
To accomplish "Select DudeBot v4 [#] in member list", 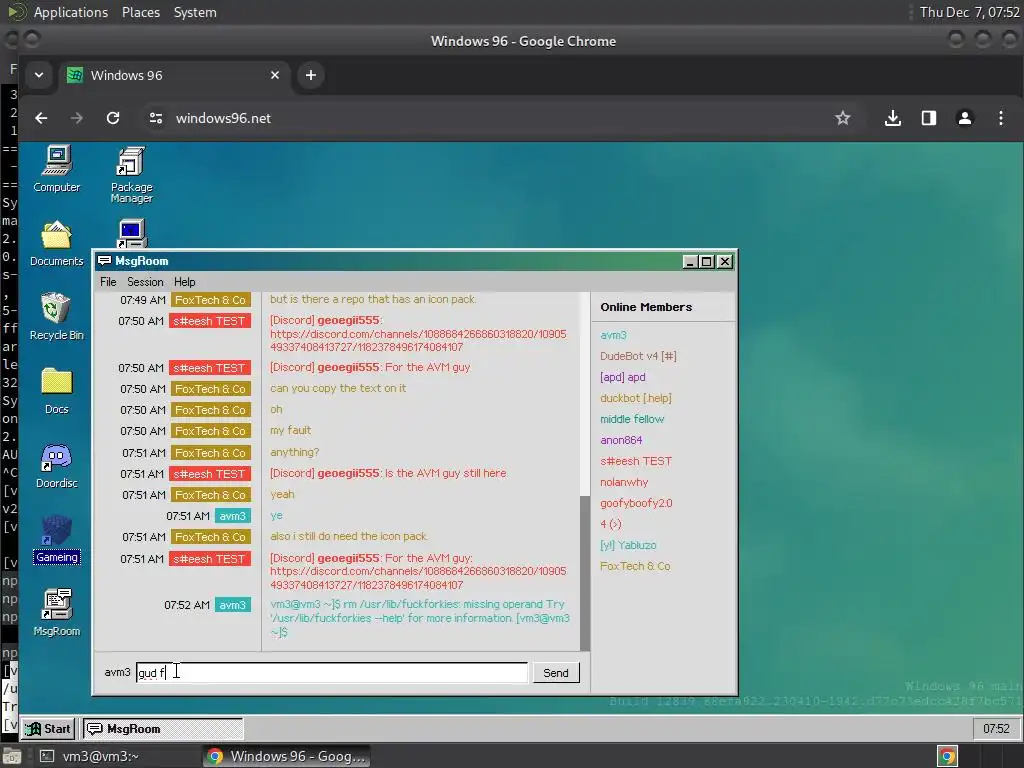I will coord(638,356).
